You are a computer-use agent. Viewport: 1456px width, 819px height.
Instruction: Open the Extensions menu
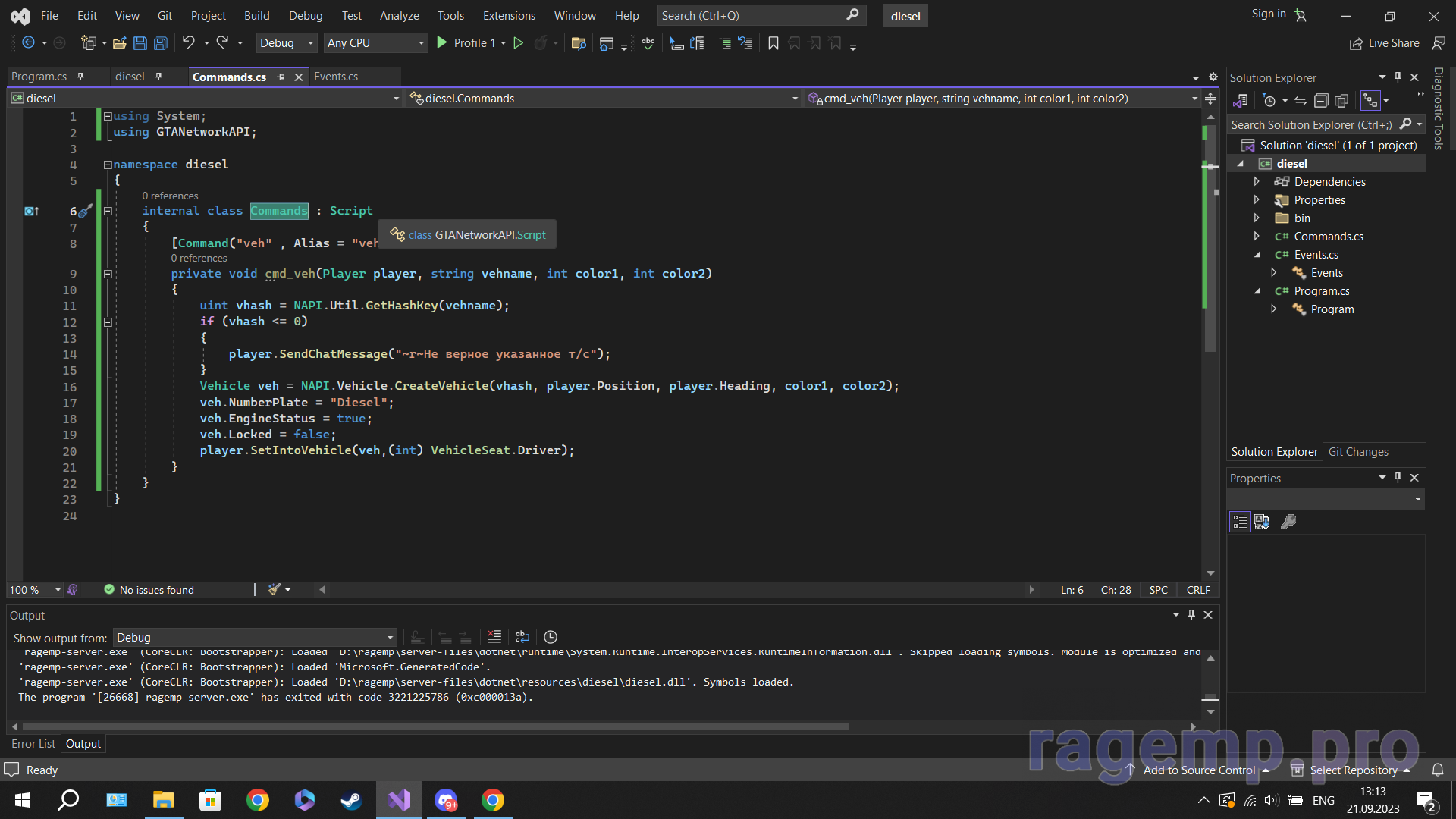[508, 15]
